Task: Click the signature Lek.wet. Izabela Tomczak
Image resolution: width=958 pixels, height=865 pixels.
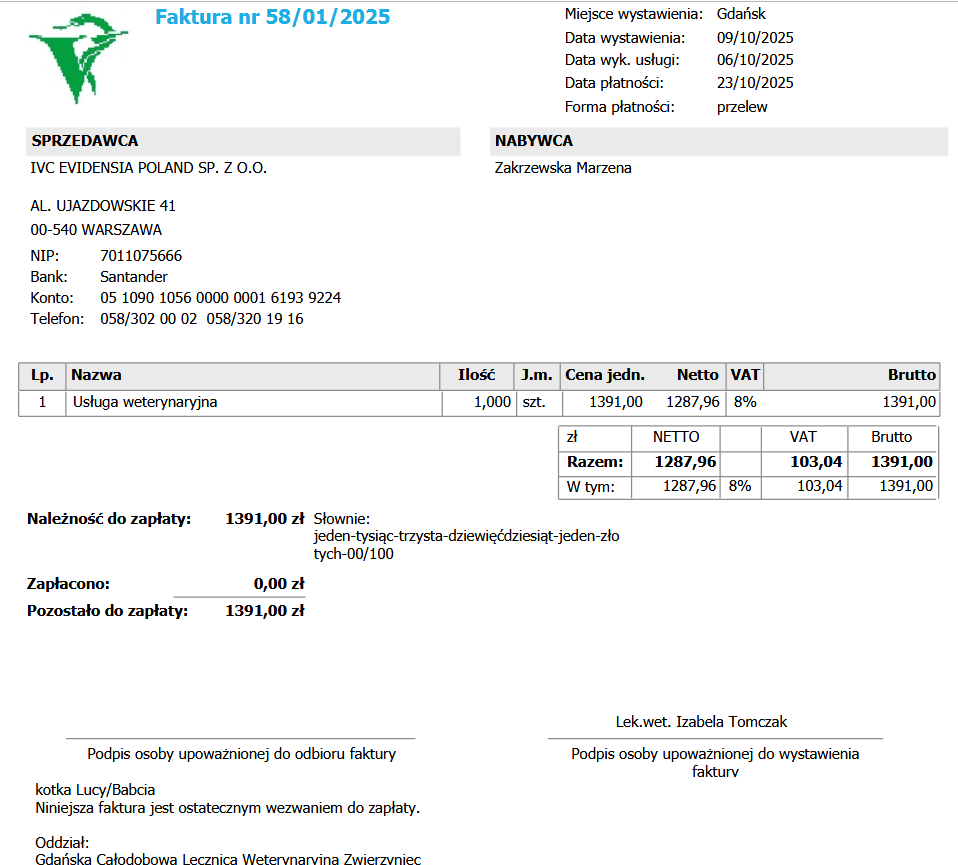Action: point(701,722)
